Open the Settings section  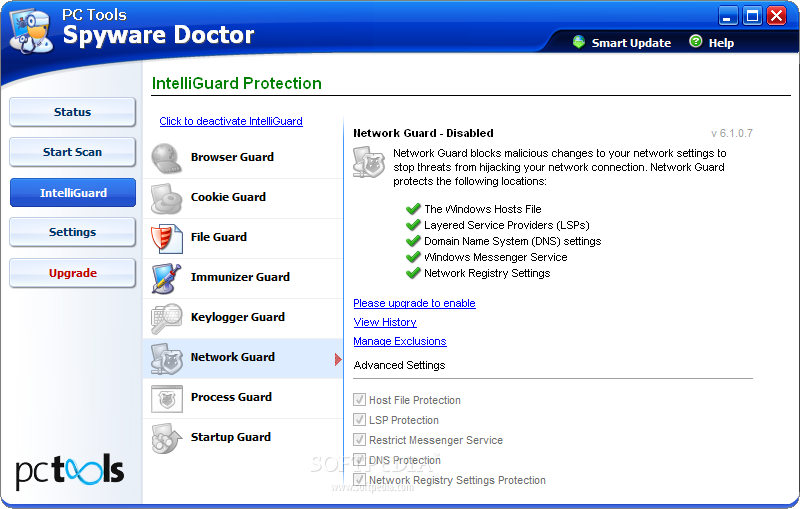tap(72, 232)
